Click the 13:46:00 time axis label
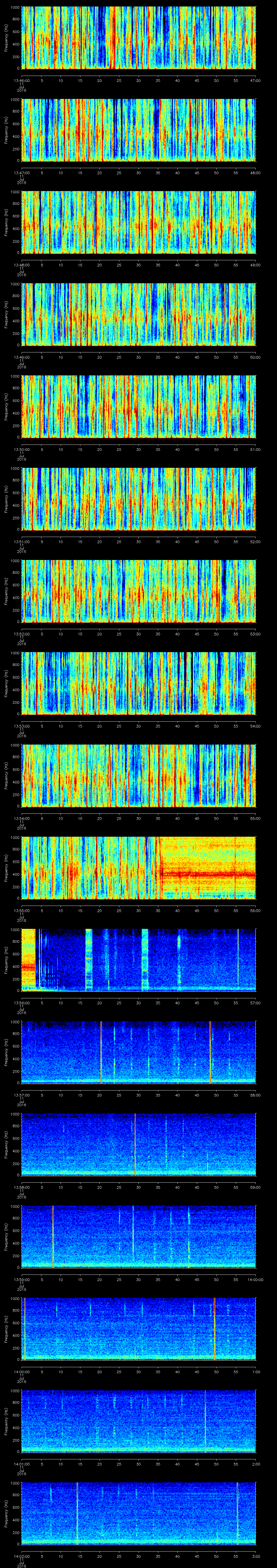This screenshot has width=277, height=1568. [x=21, y=80]
